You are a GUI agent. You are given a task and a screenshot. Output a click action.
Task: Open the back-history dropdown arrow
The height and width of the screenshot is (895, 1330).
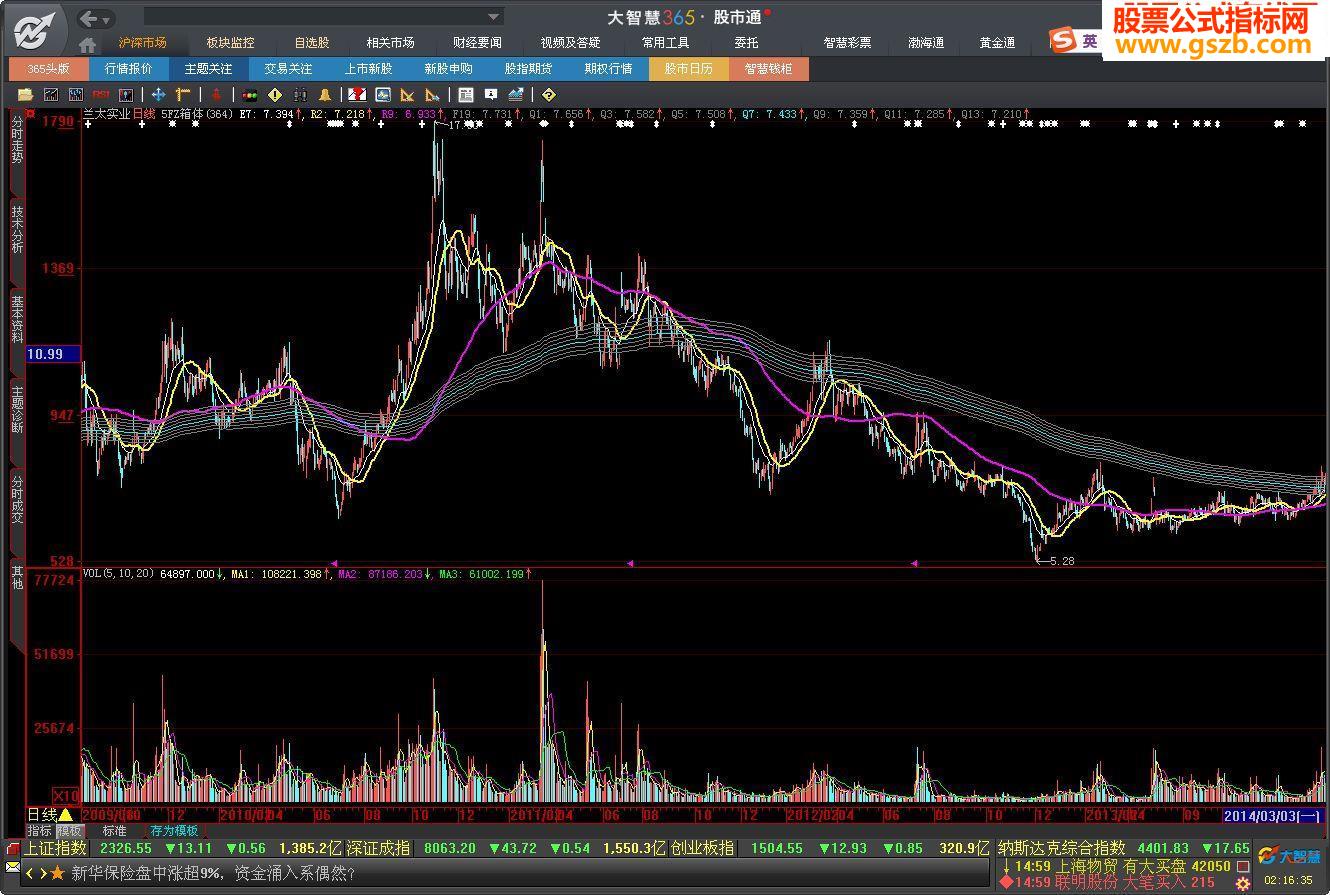coord(107,19)
